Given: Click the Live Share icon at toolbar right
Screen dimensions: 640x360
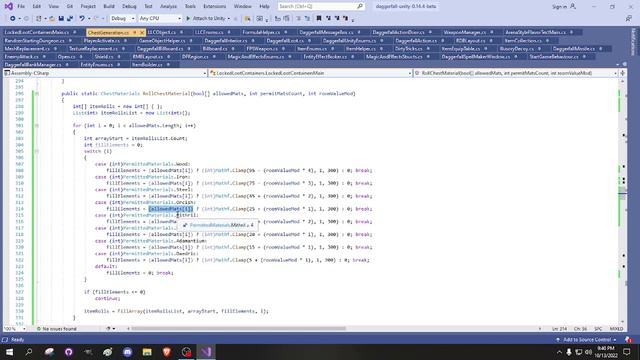Looking at the screenshot, I should (629, 19).
